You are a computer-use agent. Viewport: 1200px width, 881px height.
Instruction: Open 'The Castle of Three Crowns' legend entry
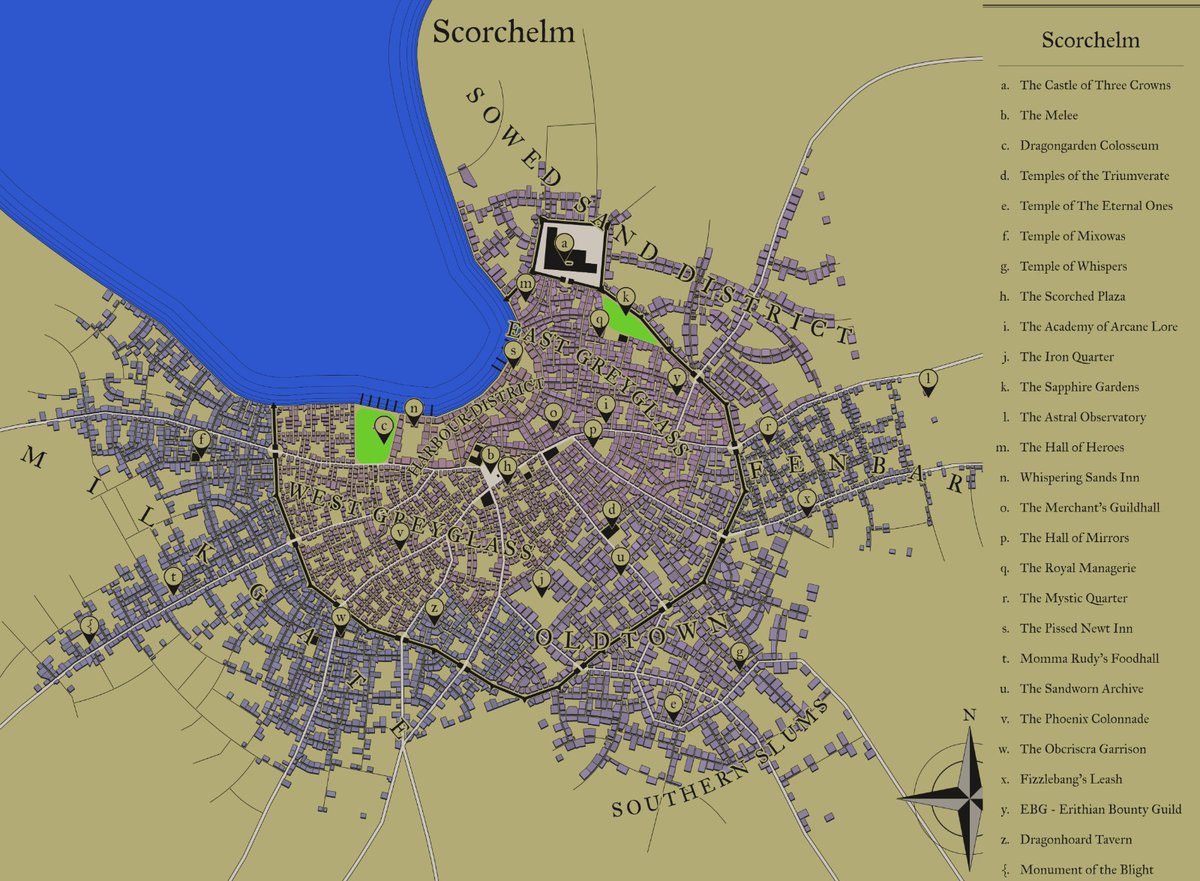click(1095, 85)
